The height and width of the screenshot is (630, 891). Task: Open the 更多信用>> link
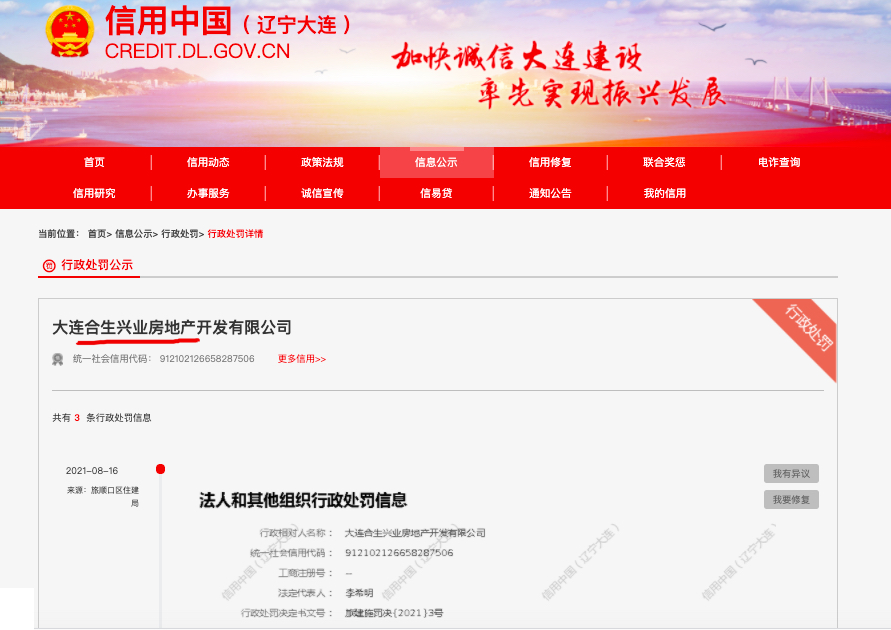302,359
